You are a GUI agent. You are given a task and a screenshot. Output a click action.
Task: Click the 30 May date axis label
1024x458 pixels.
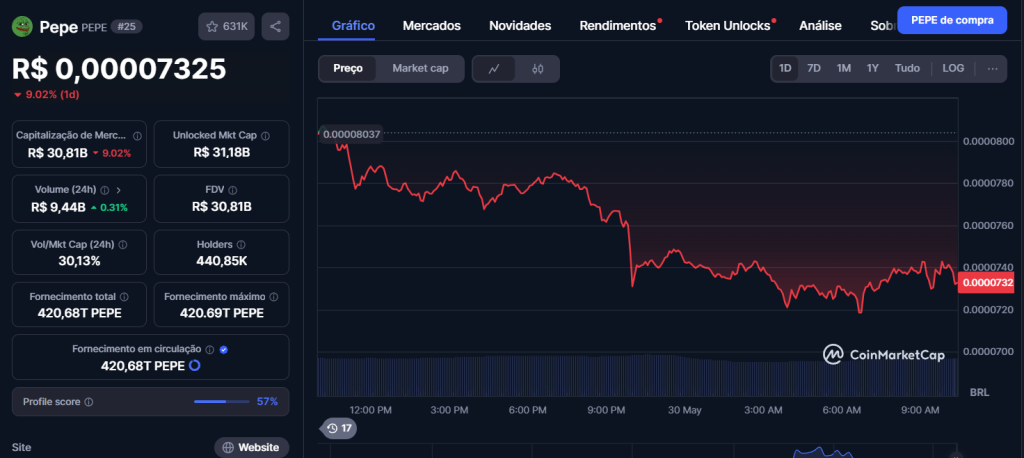tap(683, 410)
